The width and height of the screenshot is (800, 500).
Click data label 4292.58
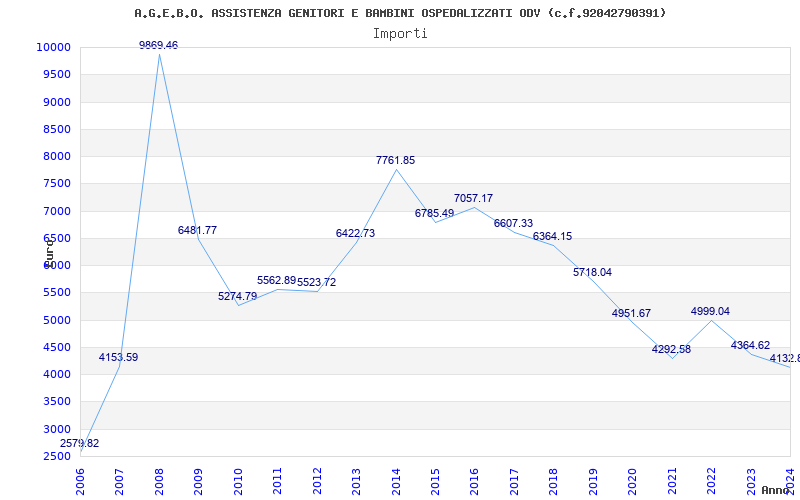pyautogui.click(x=671, y=349)
